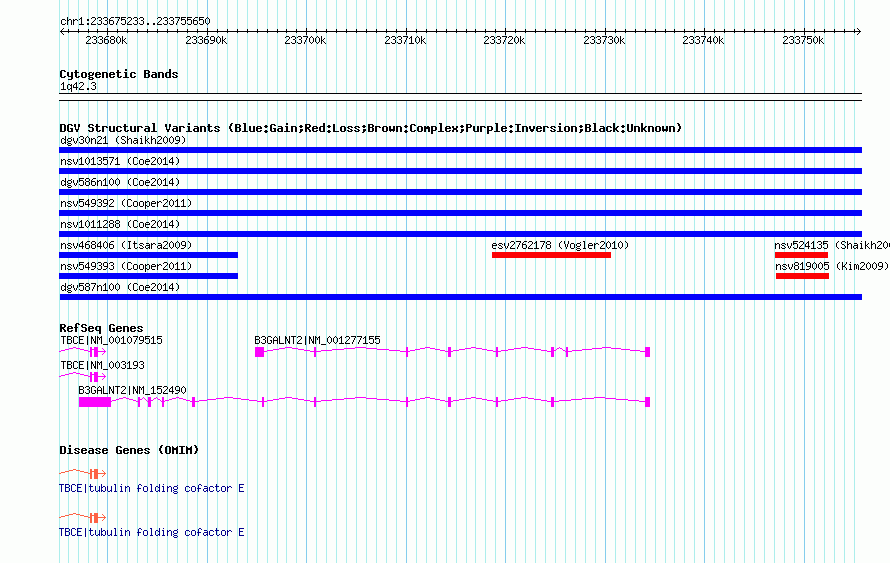Click the DGV Structural Variants track title
Screen dimensions: 890x563
point(371,128)
